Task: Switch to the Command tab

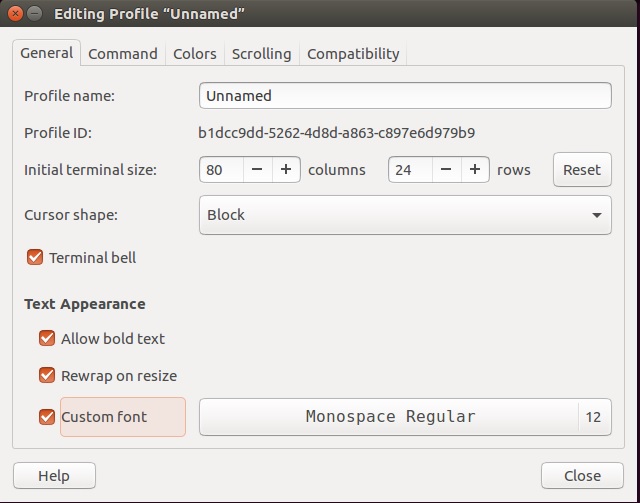Action: 123,53
